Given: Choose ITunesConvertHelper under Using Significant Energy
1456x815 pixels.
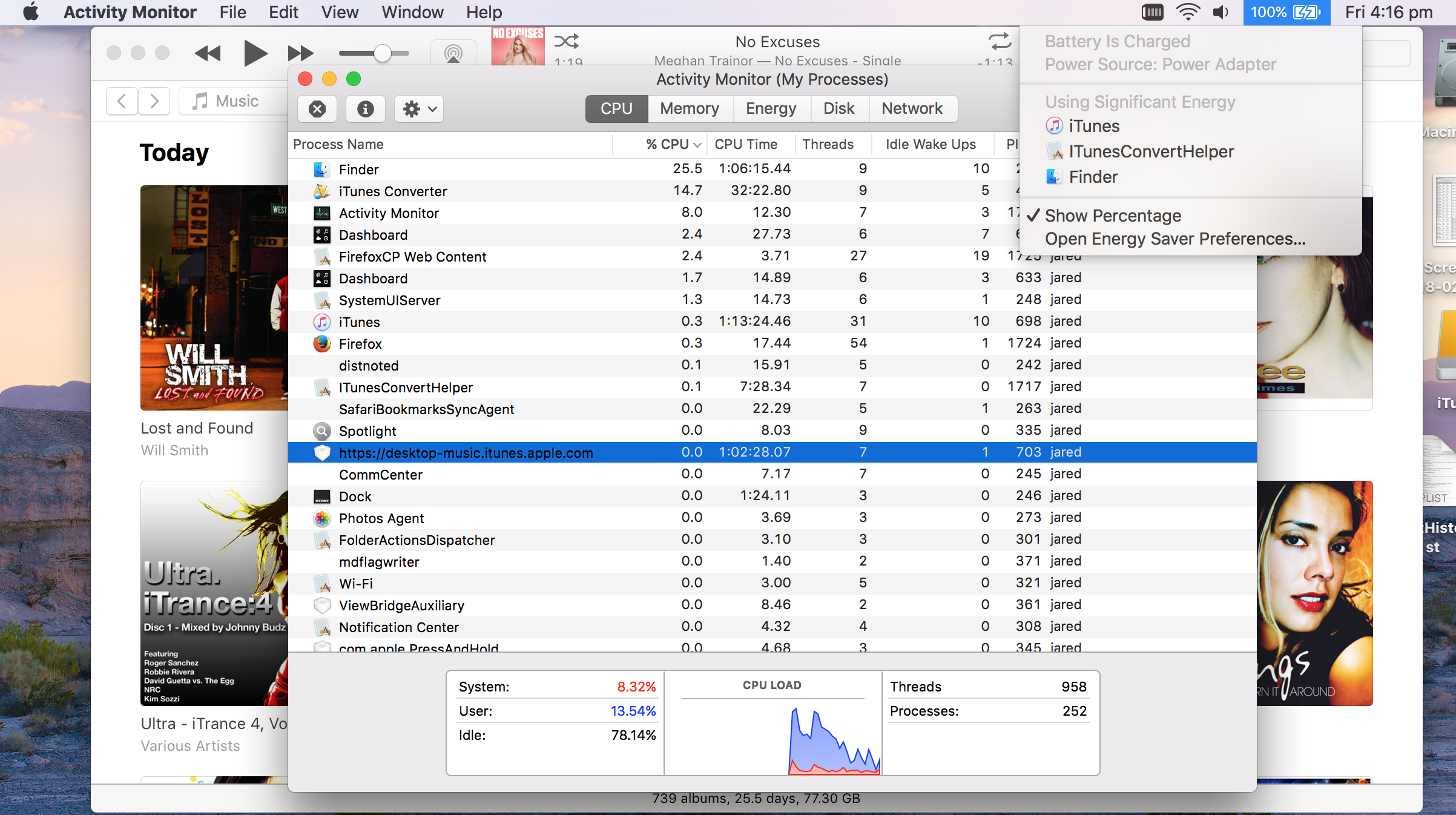Looking at the screenshot, I should pyautogui.click(x=1191, y=151).
